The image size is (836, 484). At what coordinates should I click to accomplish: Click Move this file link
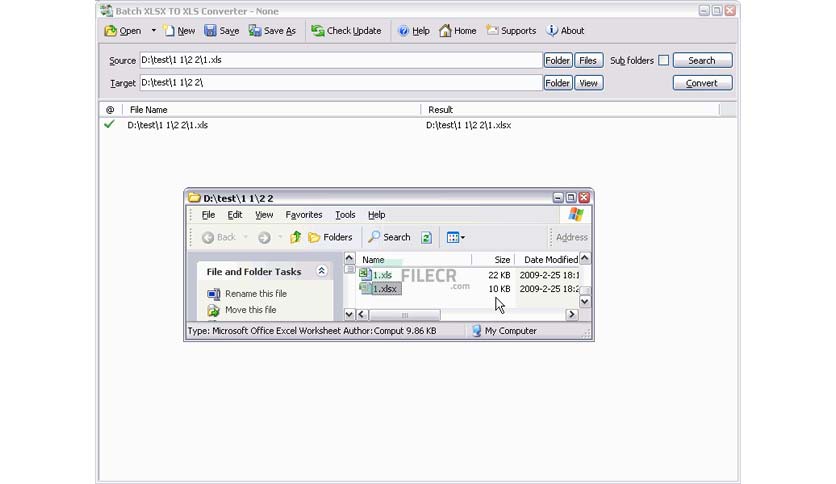pos(251,310)
